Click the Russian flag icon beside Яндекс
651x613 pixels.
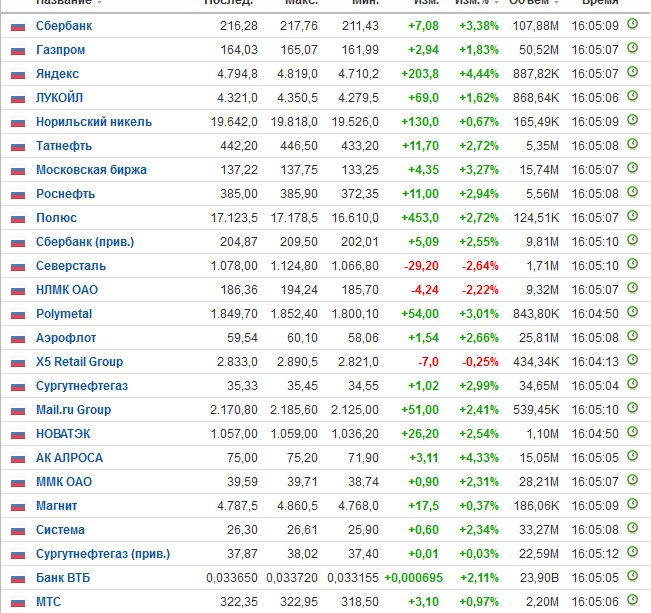tap(18, 75)
